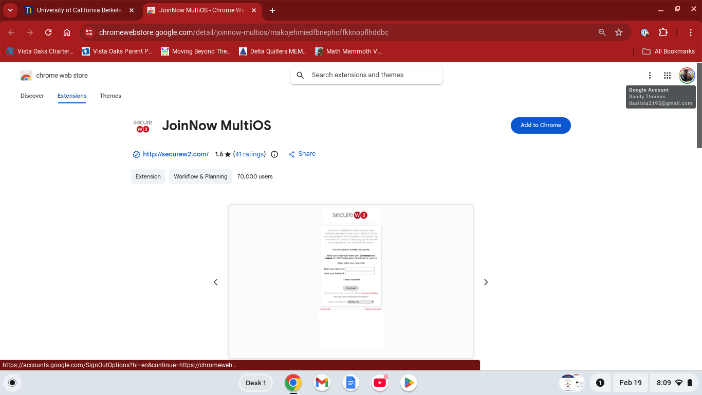Open Chrome three-dot menu
The height and width of the screenshot is (395, 702).
(690, 32)
